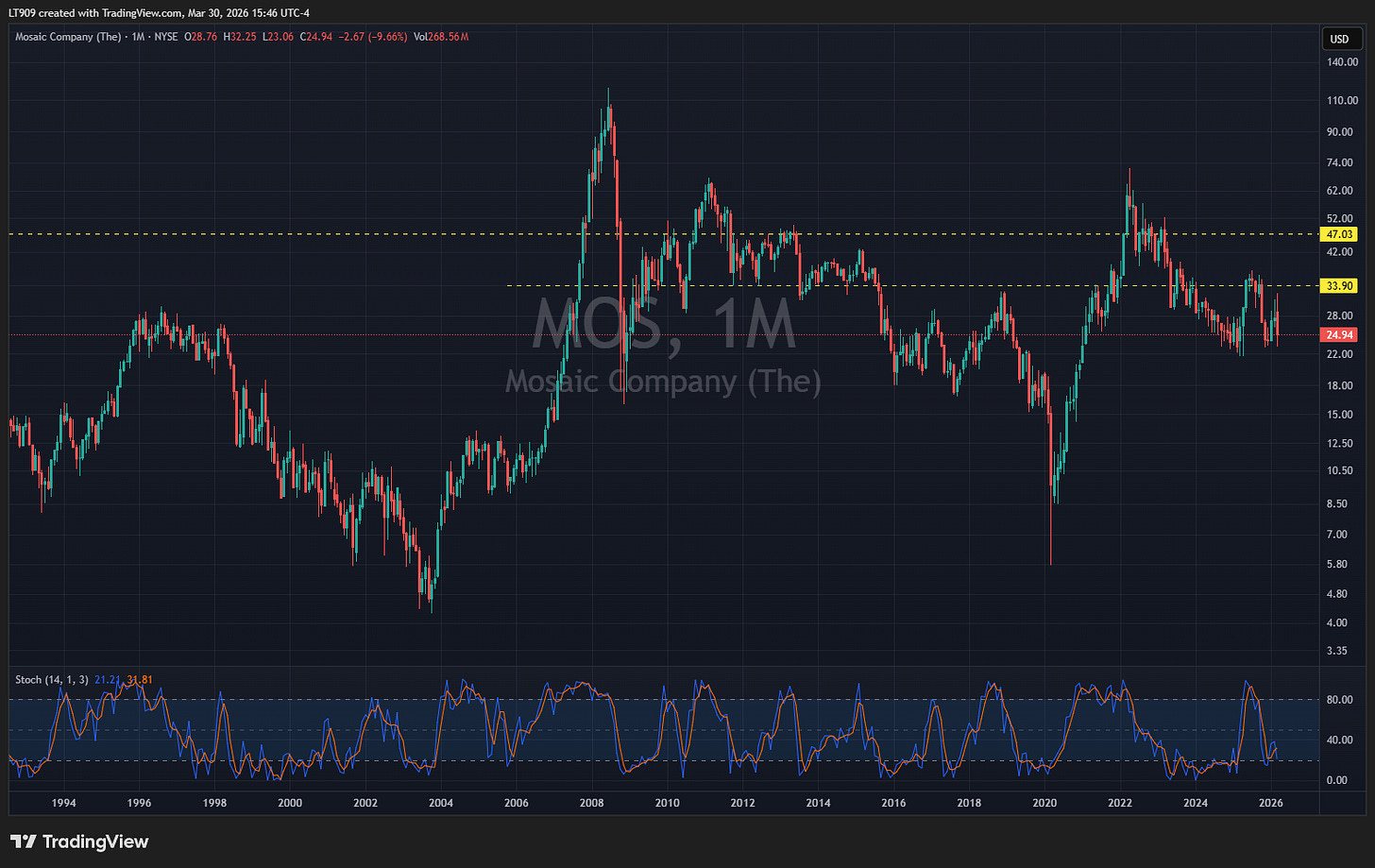Click the 62.00 price axis label
The image size is (1375, 868).
[1341, 191]
